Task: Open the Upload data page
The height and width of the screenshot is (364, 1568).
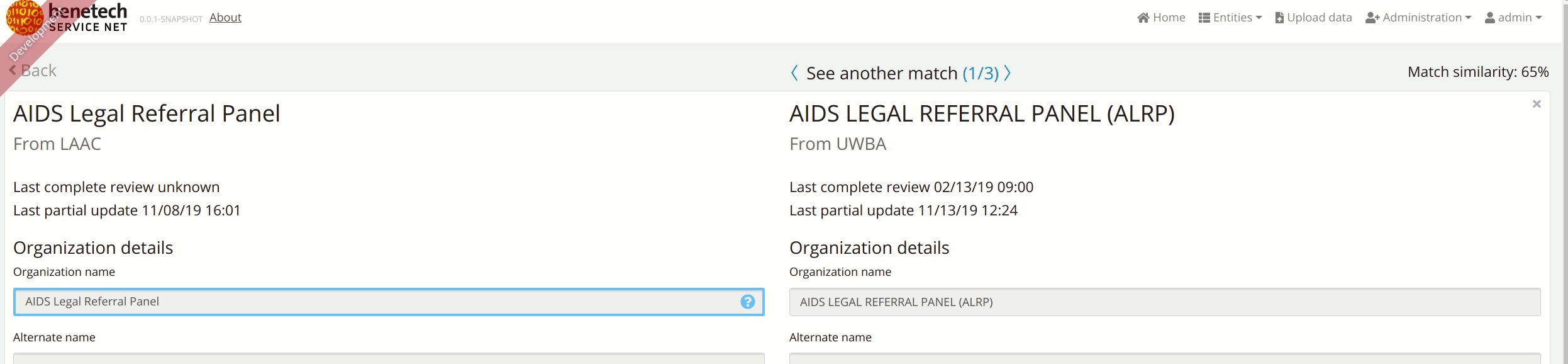Action: [x=1313, y=18]
